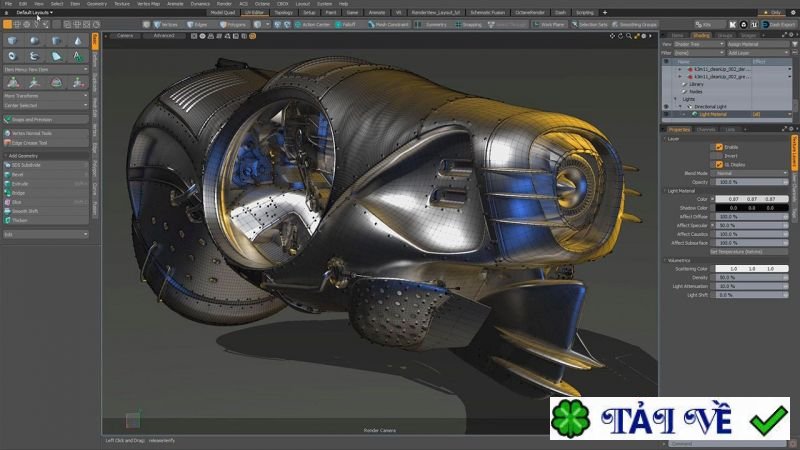Open the Texture menu

pos(121,4)
